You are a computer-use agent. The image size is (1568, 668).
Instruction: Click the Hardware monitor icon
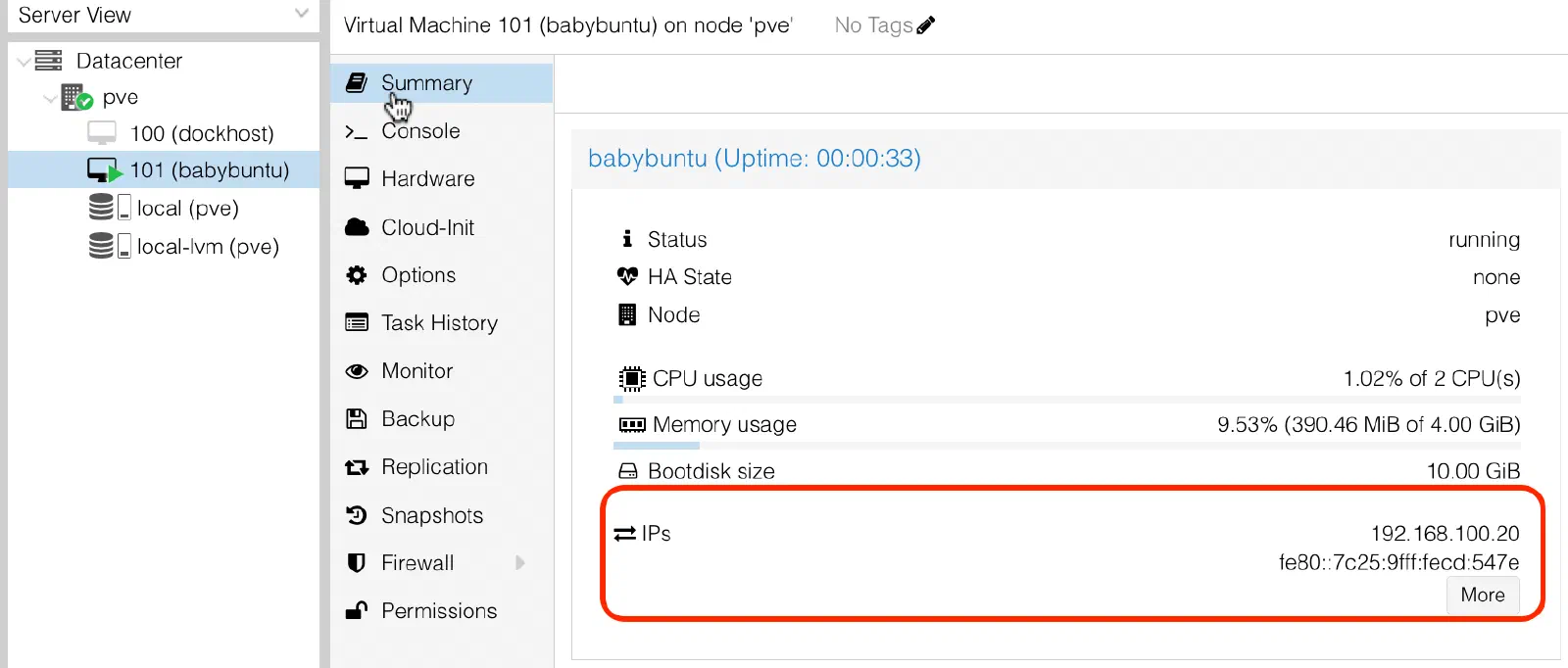click(x=357, y=179)
